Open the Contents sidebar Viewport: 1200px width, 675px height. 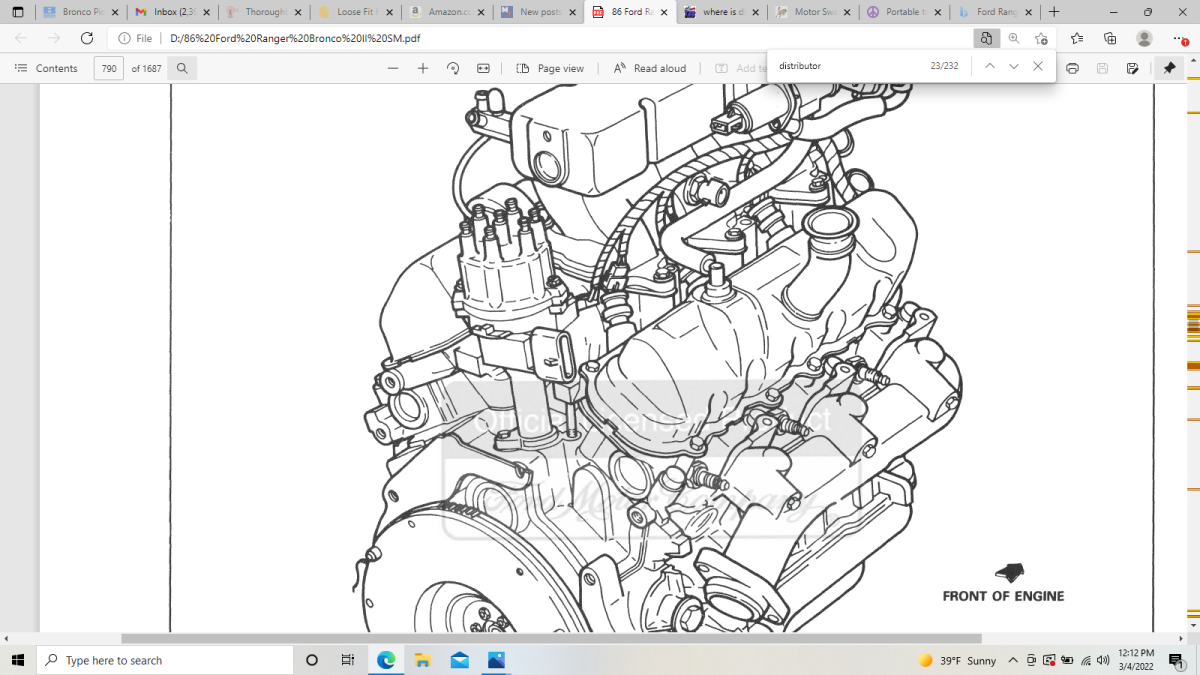46,68
